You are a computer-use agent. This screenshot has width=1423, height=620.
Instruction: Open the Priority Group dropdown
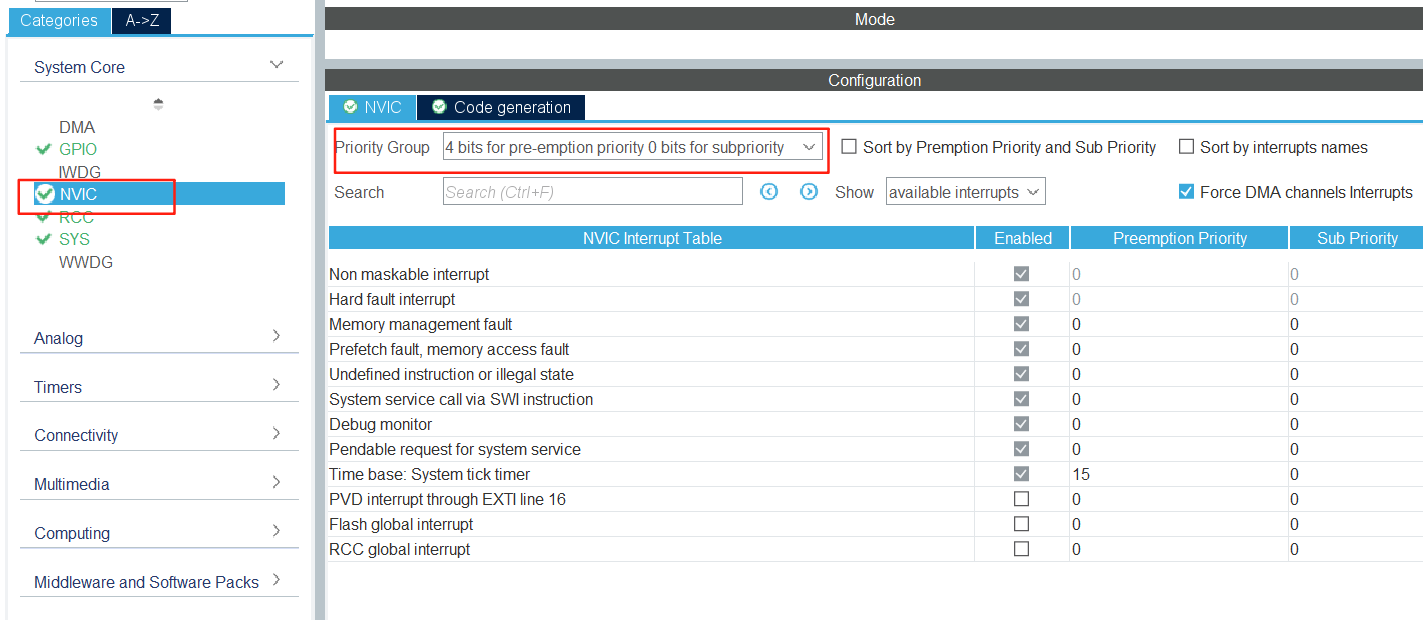coord(632,147)
